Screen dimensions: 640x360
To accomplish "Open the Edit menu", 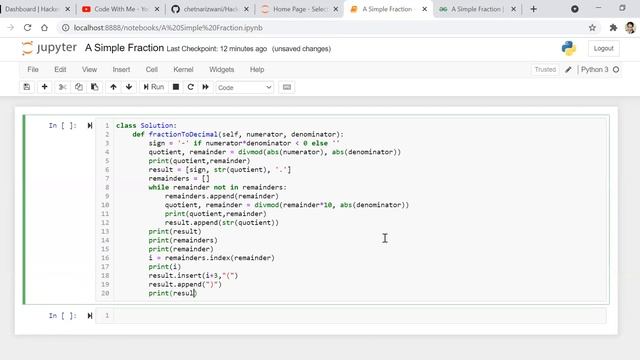I will point(60,69).
